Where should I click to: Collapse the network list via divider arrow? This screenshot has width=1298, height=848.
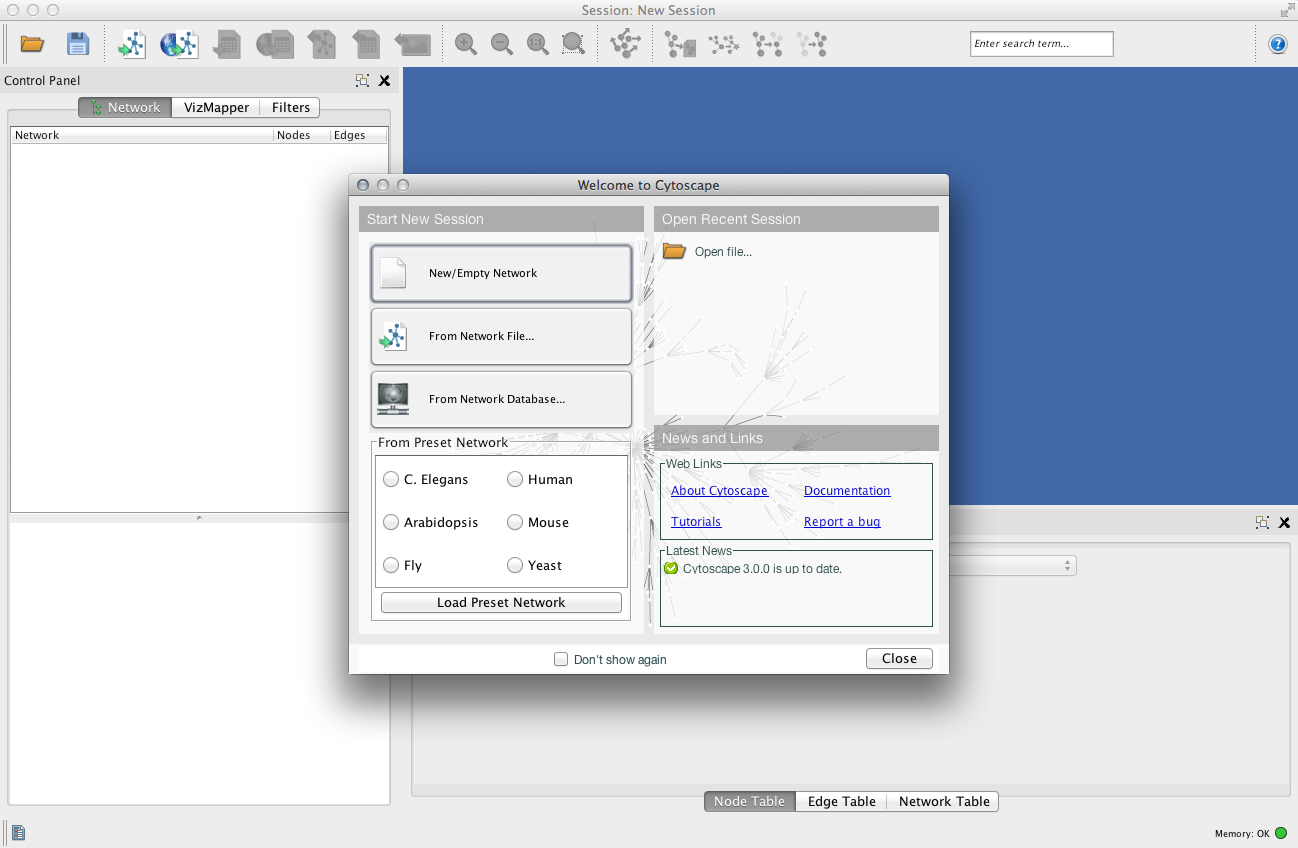coord(199,518)
